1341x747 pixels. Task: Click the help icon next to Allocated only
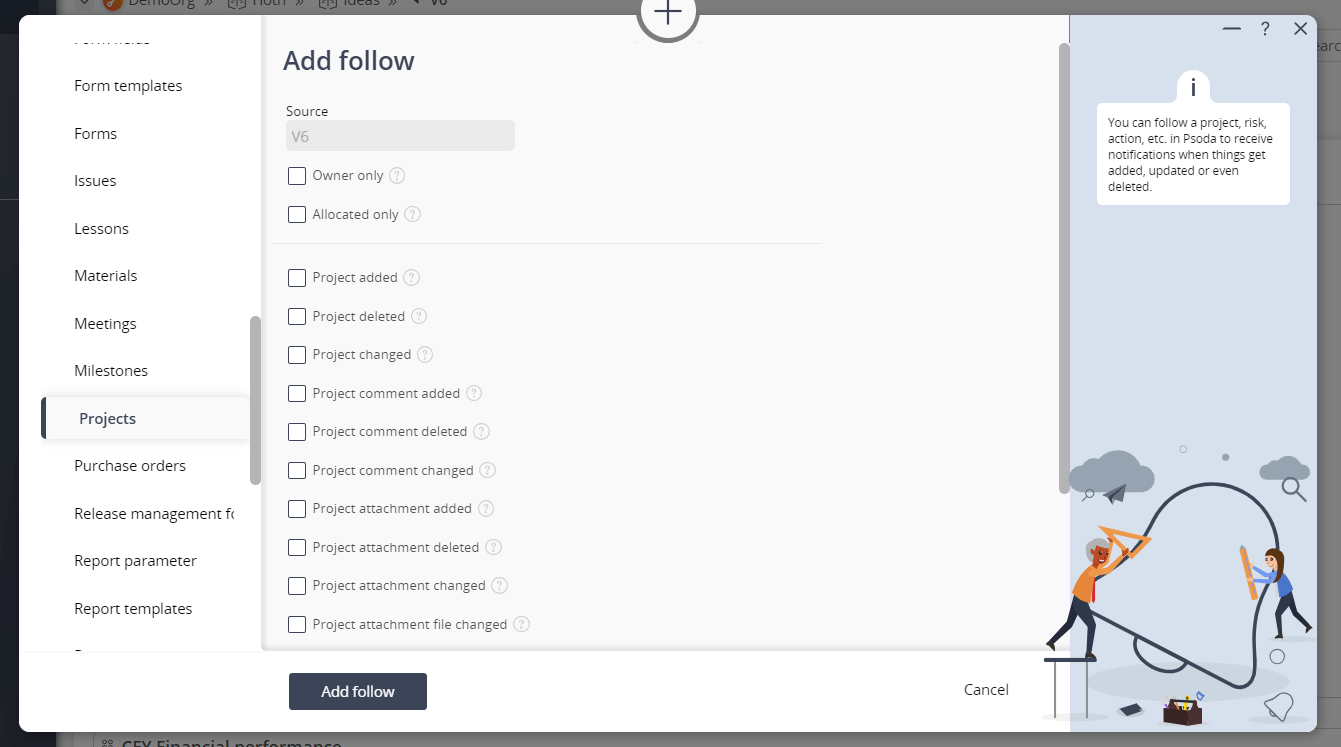412,214
